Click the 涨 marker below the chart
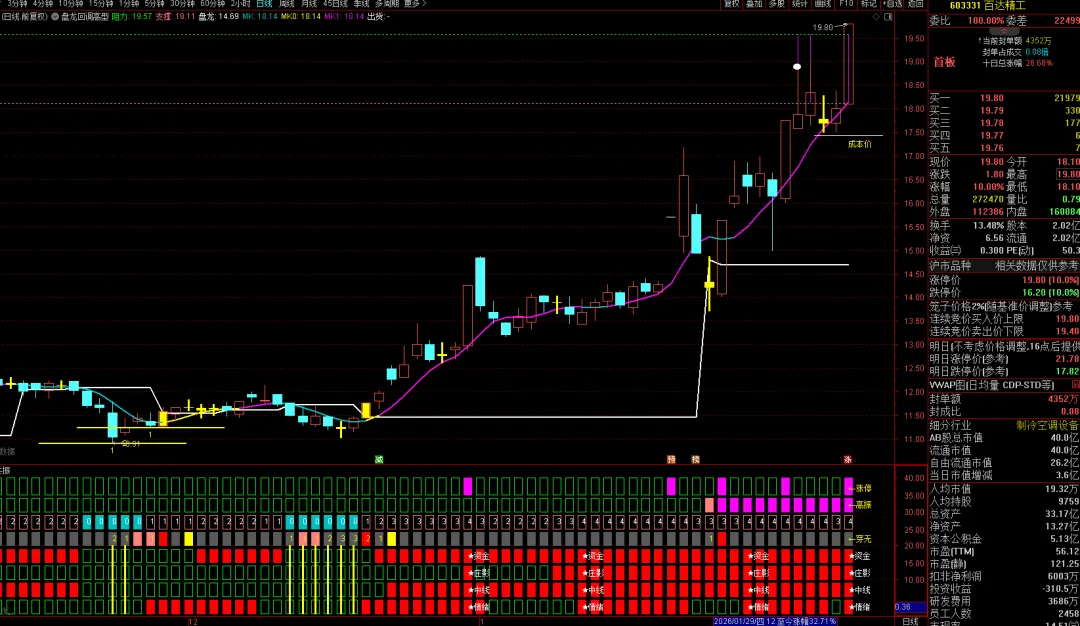Viewport: 1080px width, 626px height. pos(848,459)
